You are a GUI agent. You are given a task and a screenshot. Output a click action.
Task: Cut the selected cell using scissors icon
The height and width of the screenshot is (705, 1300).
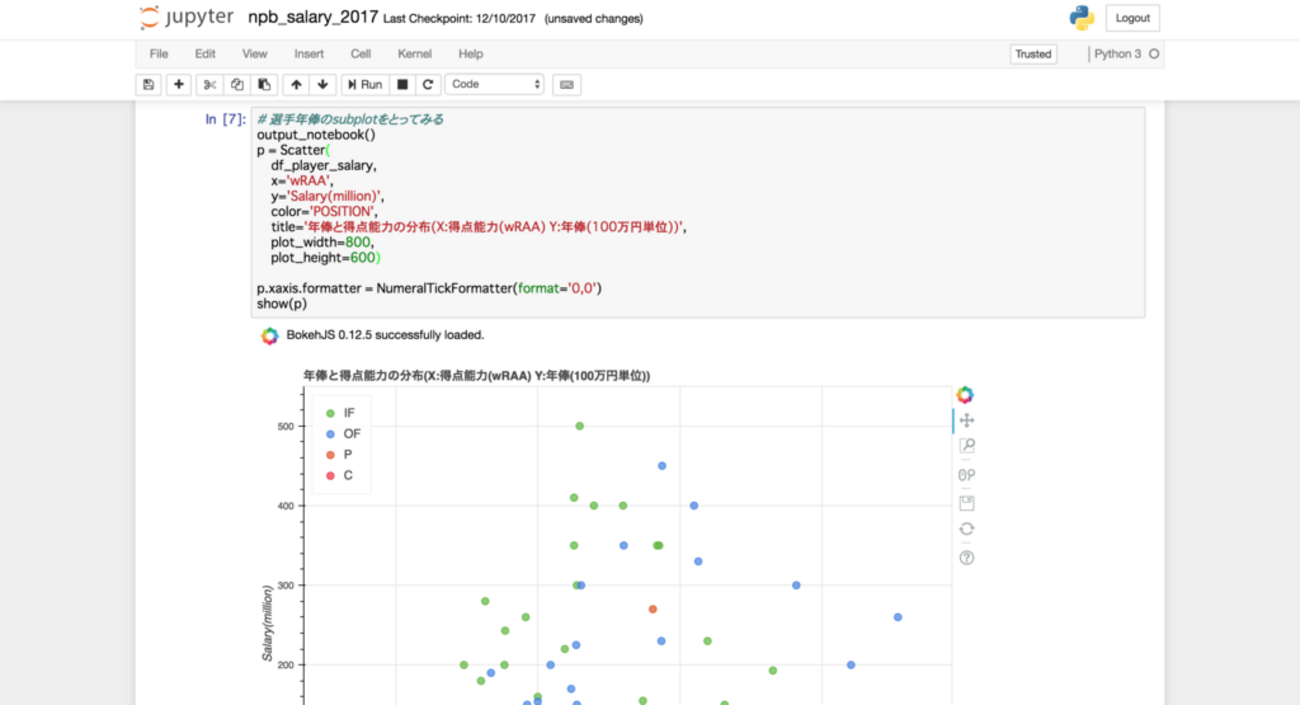[x=208, y=84]
